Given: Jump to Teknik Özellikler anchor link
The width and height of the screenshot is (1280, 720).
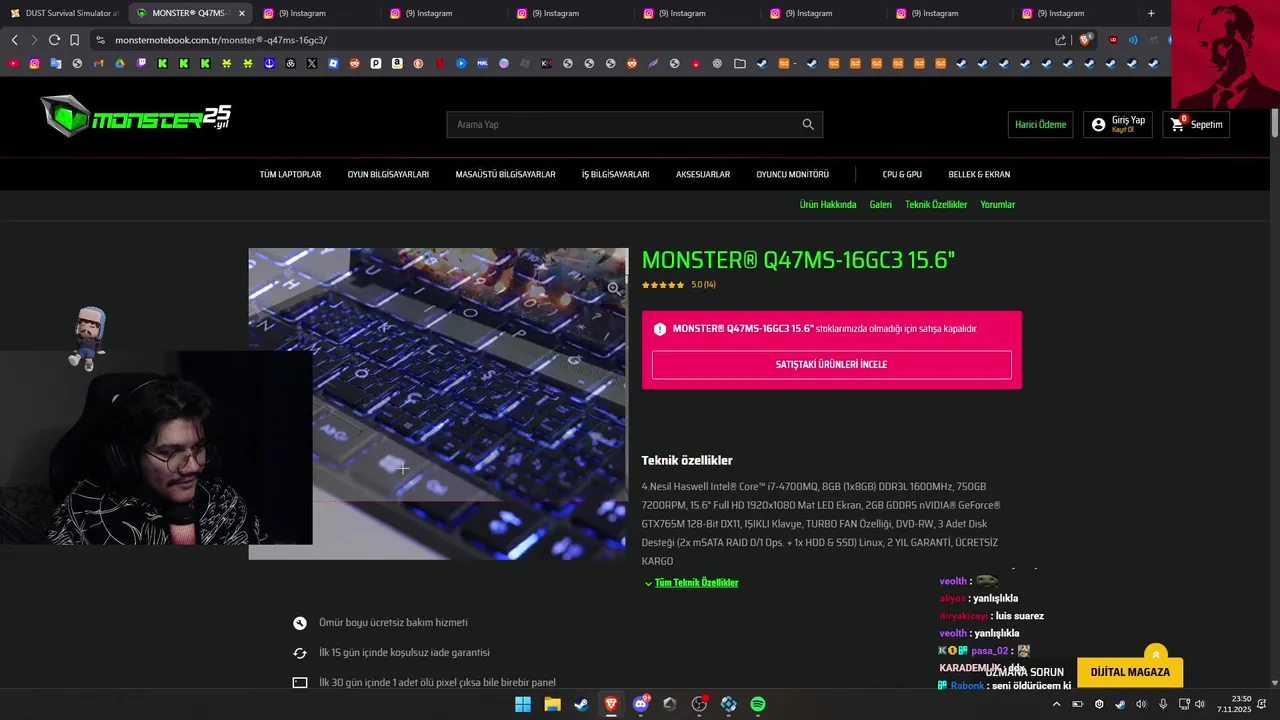Looking at the screenshot, I should 936,204.
